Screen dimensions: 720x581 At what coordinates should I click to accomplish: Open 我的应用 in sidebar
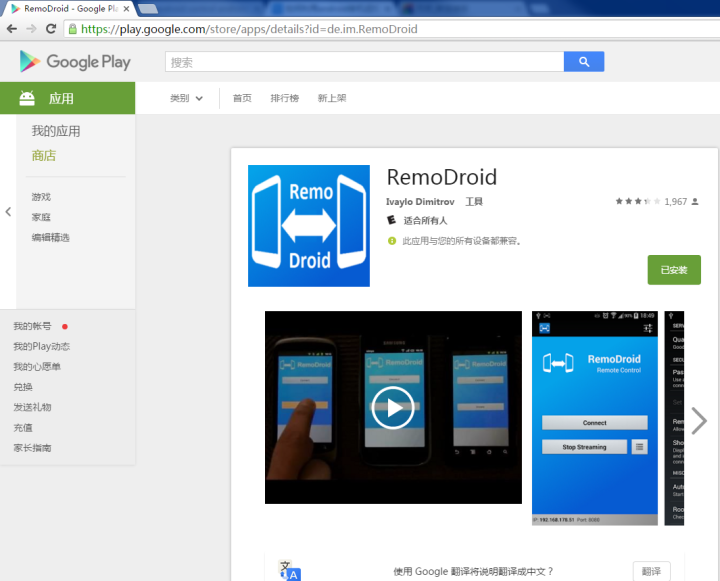56,131
